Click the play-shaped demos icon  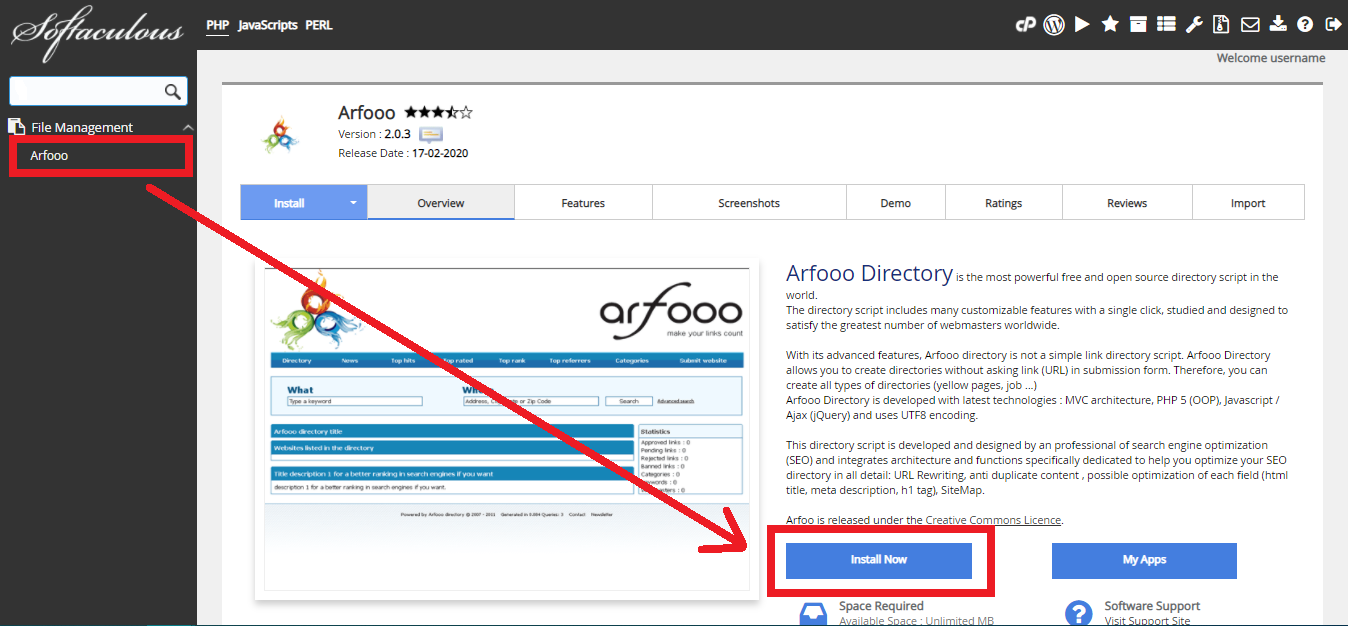tap(1082, 25)
